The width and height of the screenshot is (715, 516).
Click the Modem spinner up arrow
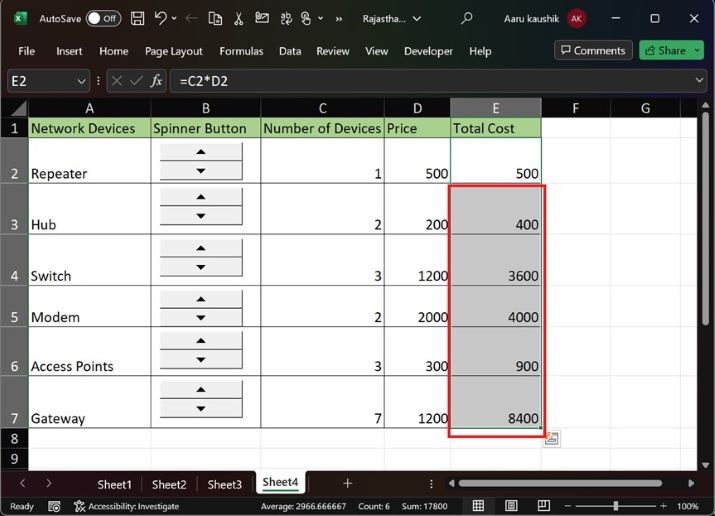click(201, 299)
